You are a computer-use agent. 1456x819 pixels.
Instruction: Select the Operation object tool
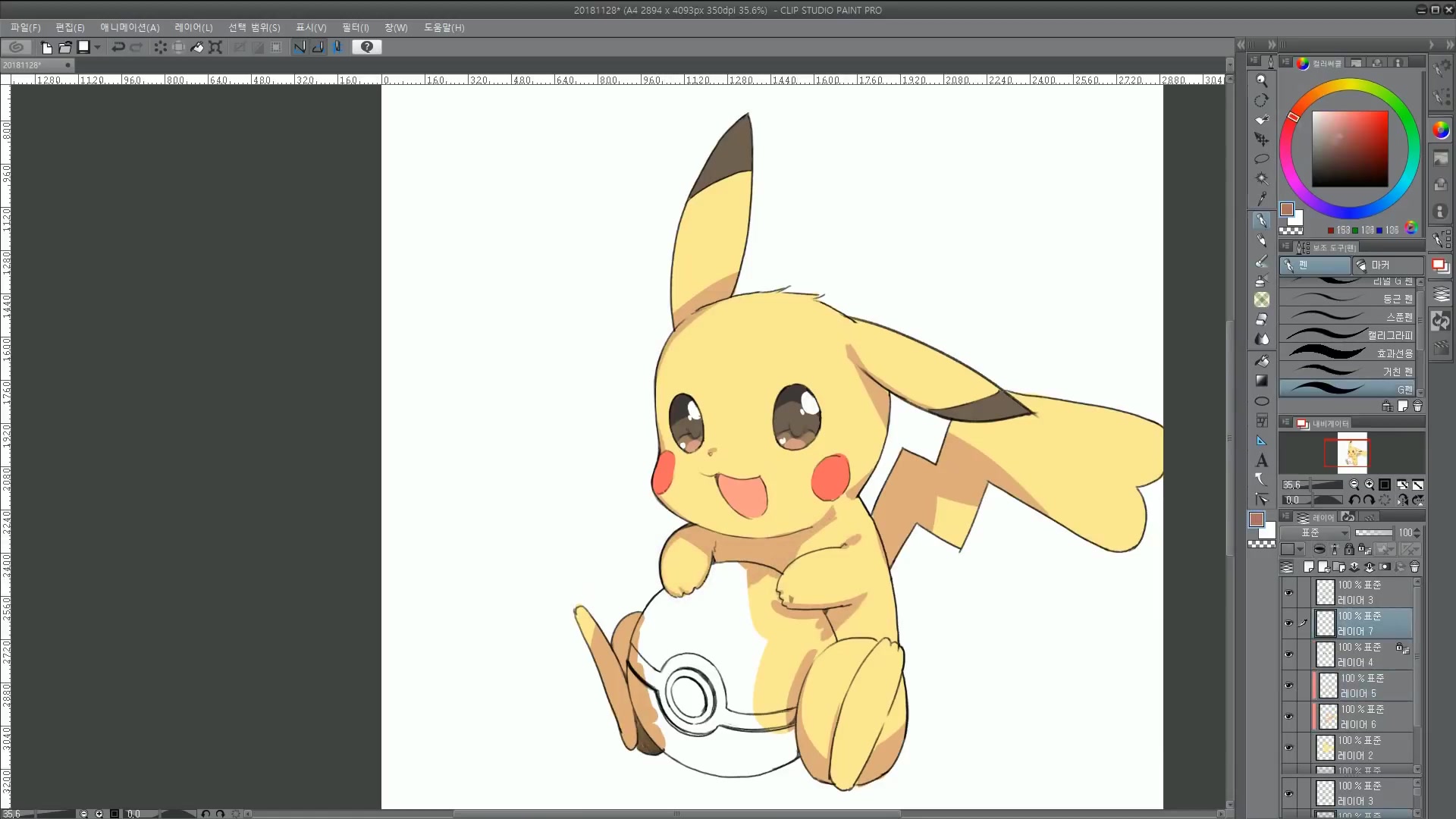[1261, 120]
